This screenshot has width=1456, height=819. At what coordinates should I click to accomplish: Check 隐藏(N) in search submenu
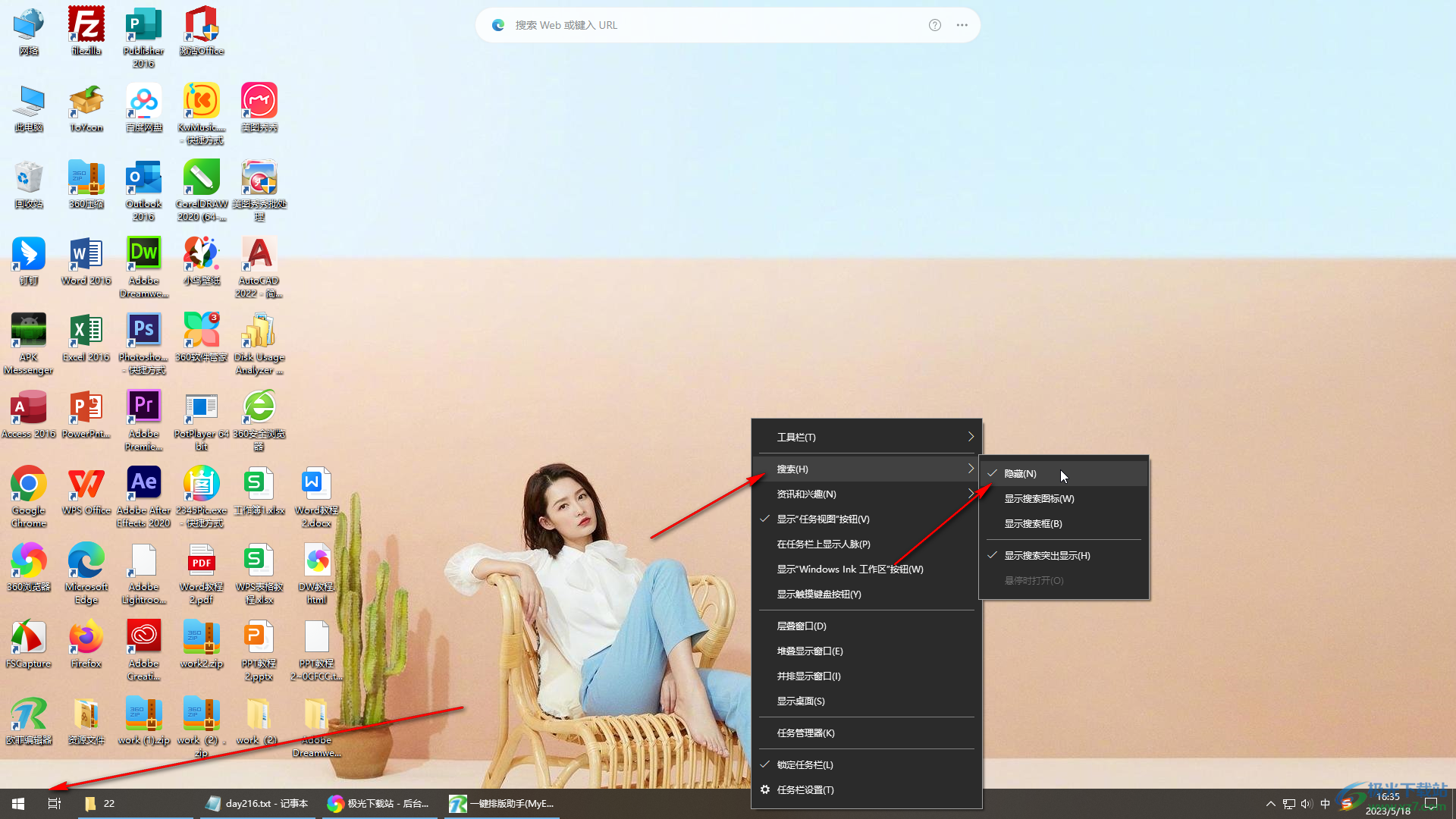[1064, 473]
